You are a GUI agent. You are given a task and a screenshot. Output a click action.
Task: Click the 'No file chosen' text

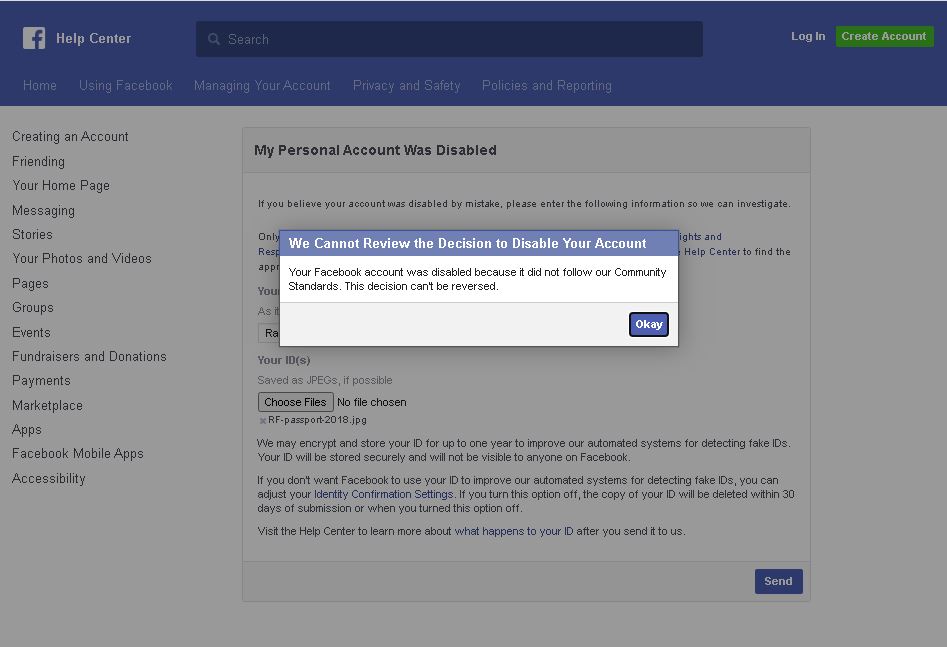pos(371,402)
